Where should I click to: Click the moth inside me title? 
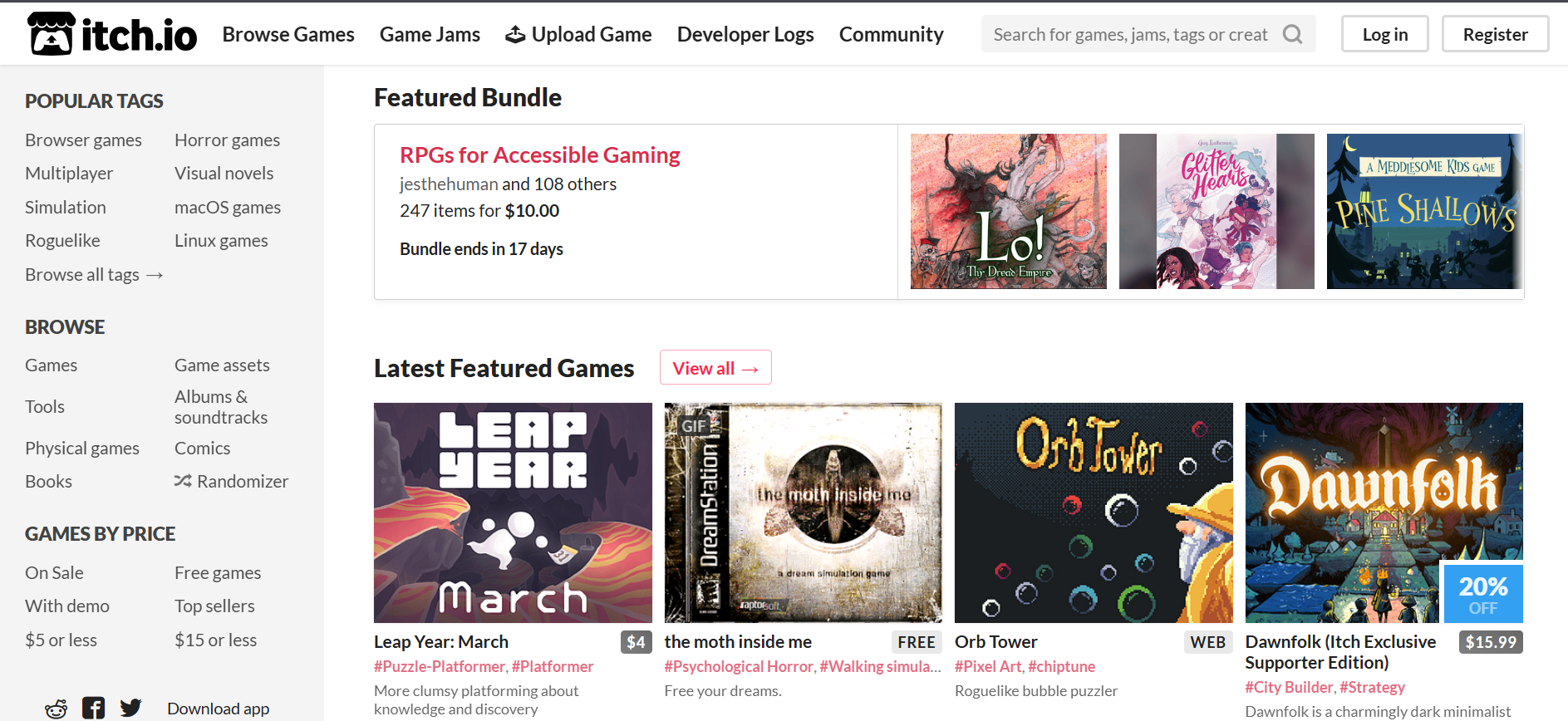(738, 642)
